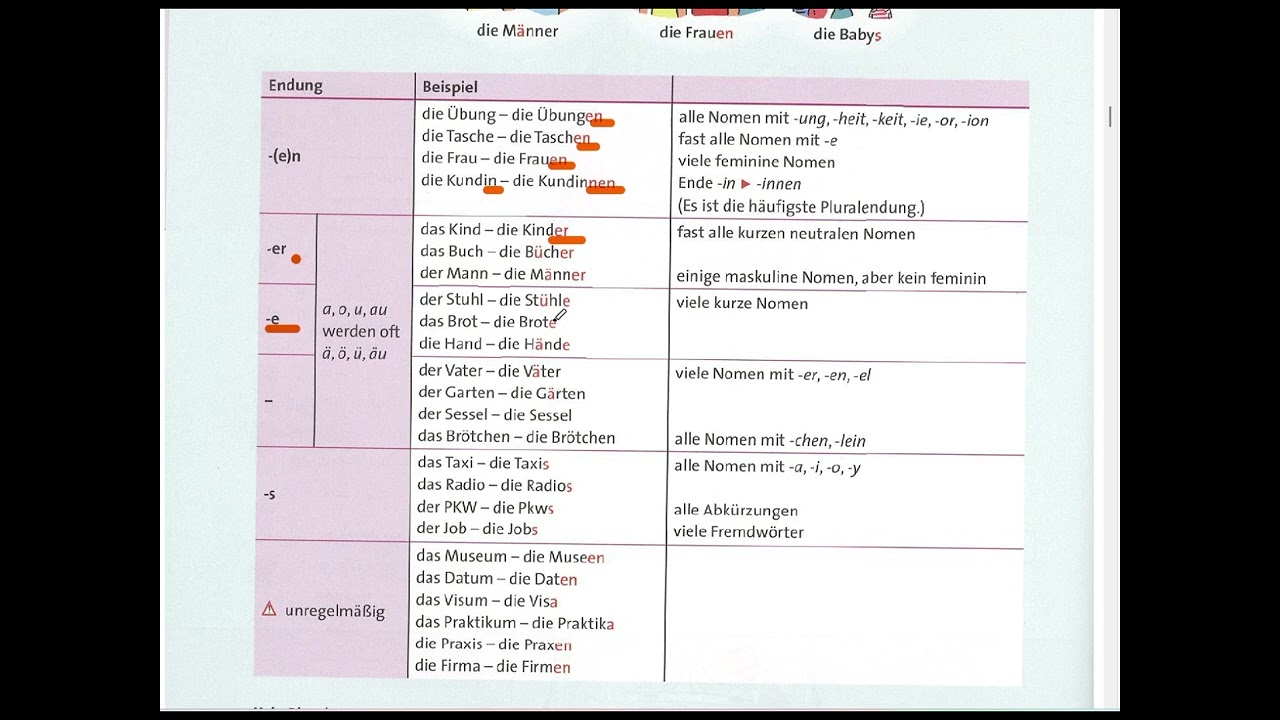This screenshot has height=720, width=1280.
Task: Click the row 'der Stuhl – die Stühle'
Action: click(495, 300)
